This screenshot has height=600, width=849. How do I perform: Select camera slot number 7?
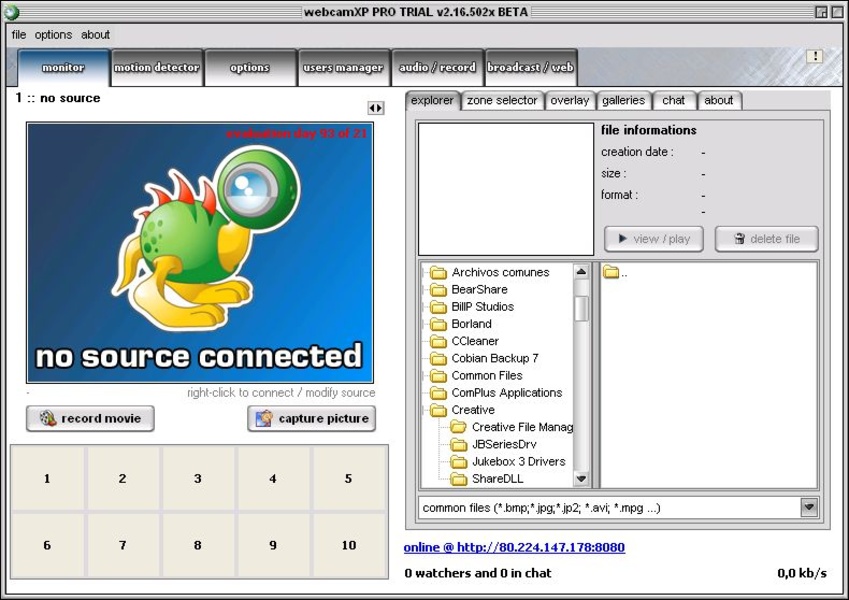pyautogui.click(x=123, y=545)
